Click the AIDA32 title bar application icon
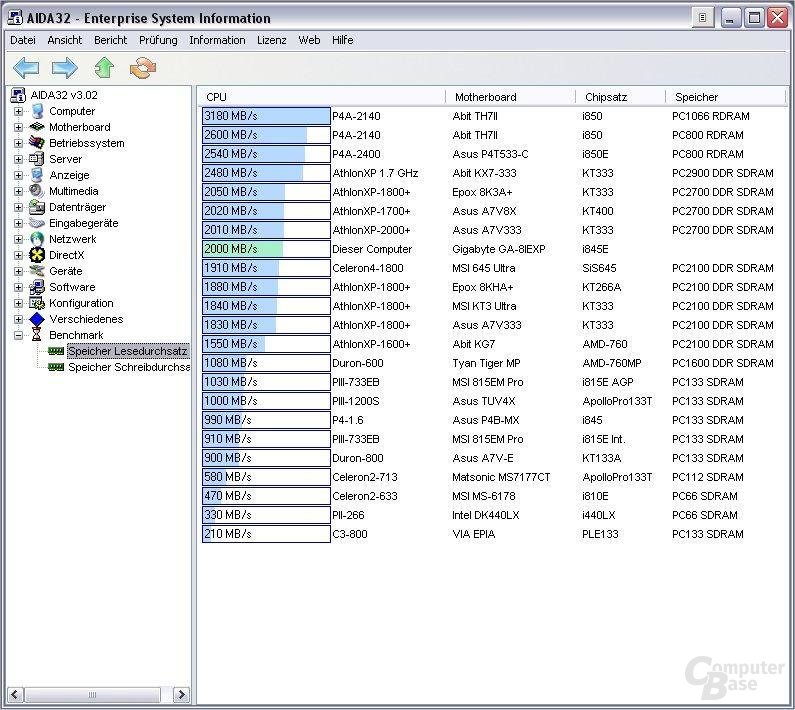 tap(15, 18)
